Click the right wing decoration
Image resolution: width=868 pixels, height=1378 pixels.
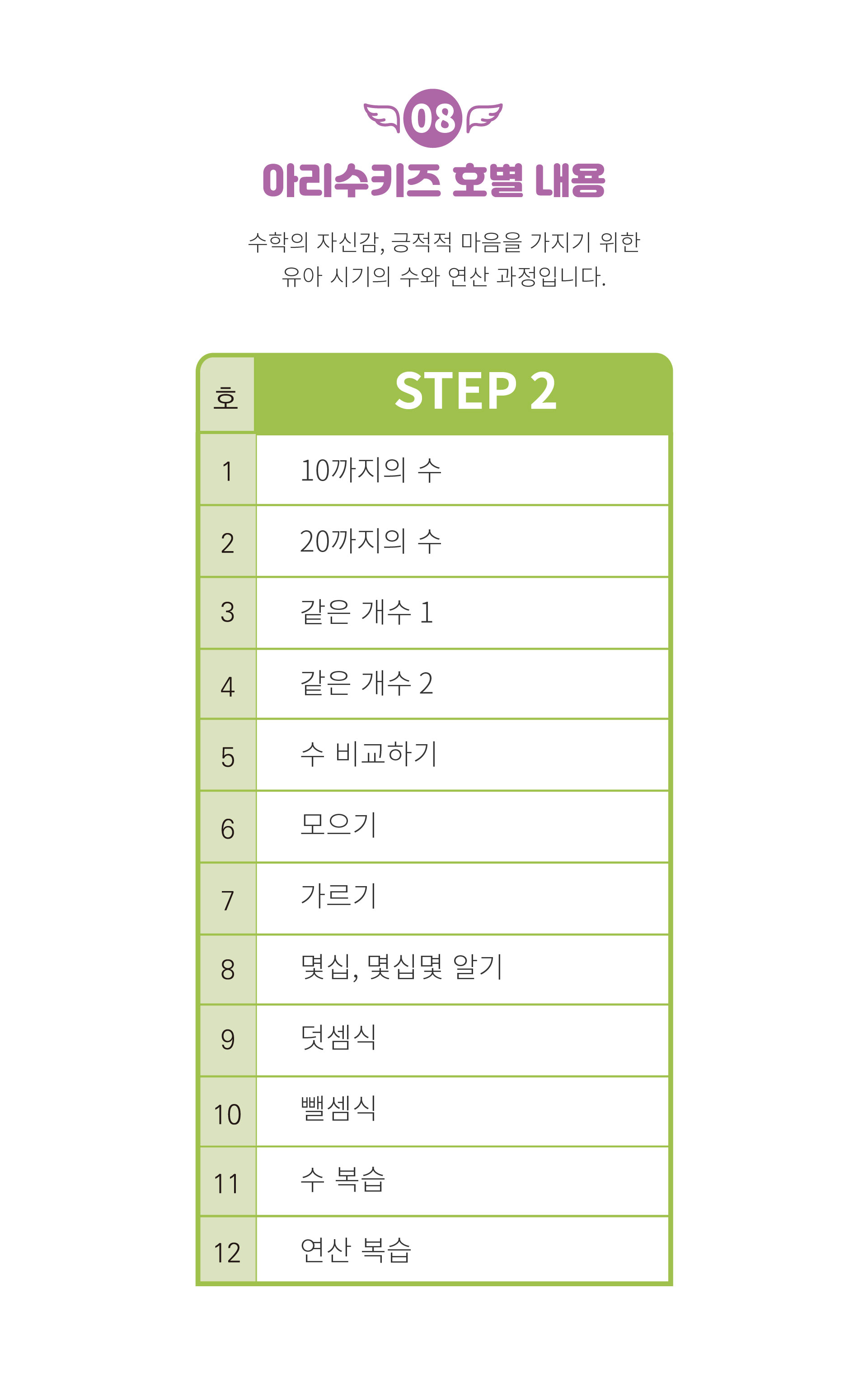click(484, 117)
